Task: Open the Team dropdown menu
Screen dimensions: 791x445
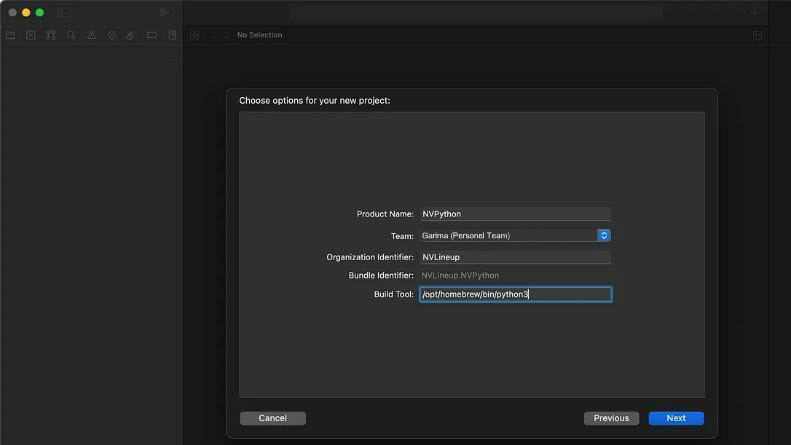Action: point(603,235)
